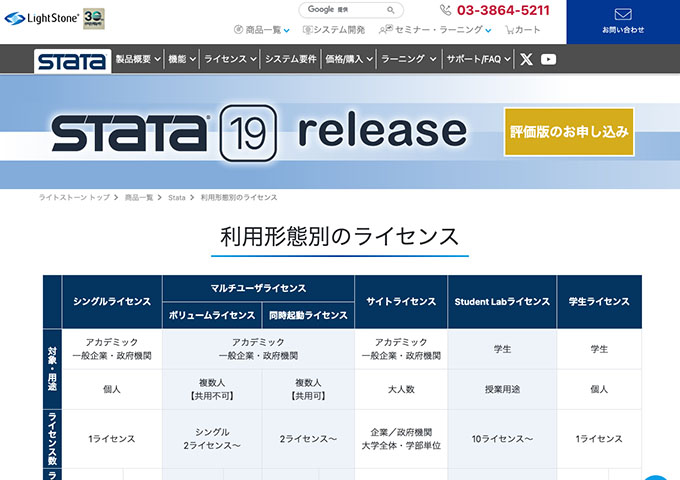Click the 対象・用途 row header
Image resolution: width=680 pixels, height=480 pixels.
tap(52, 369)
